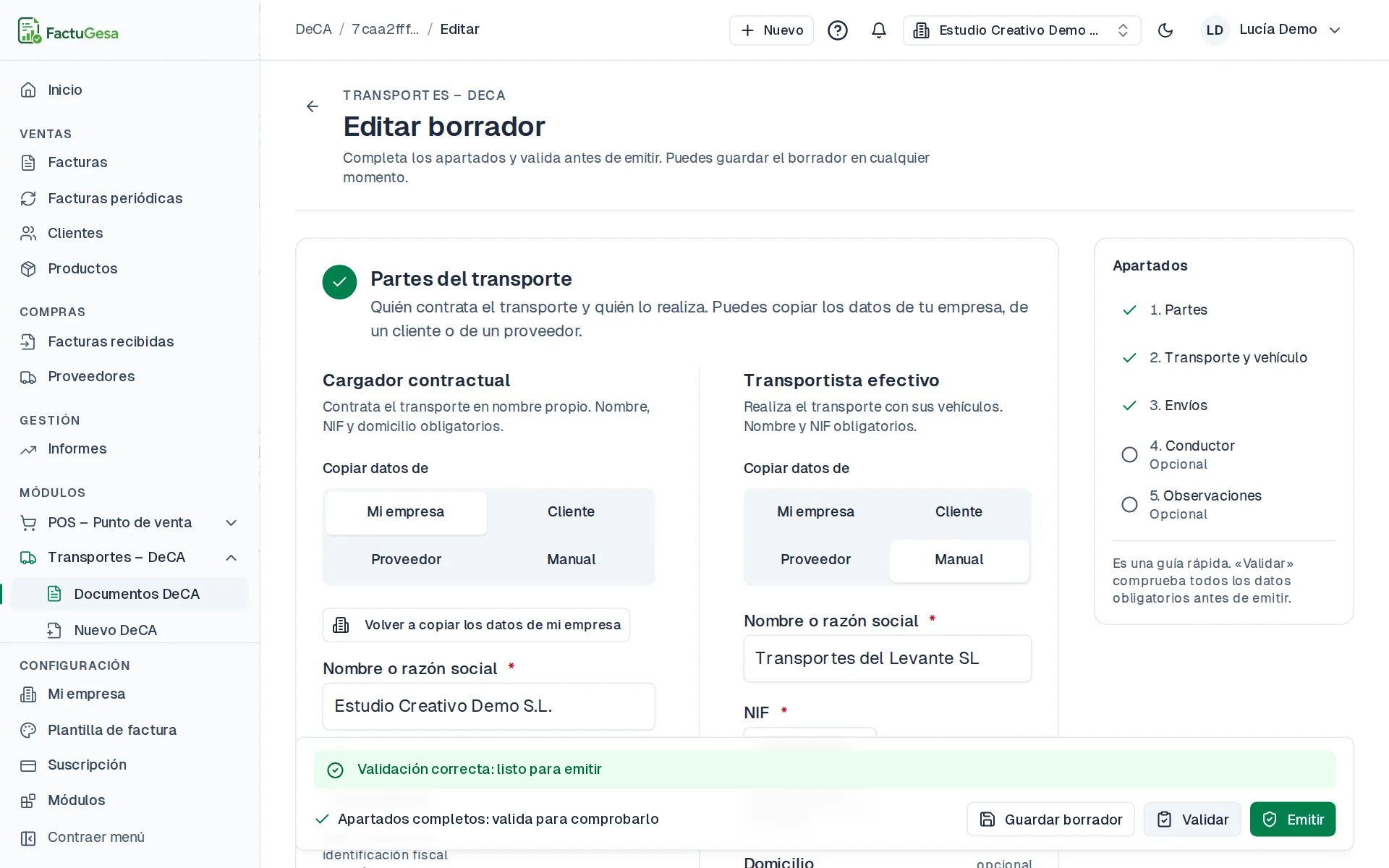The width and height of the screenshot is (1389, 868).
Task: Open the notifications bell icon
Action: pos(879,30)
